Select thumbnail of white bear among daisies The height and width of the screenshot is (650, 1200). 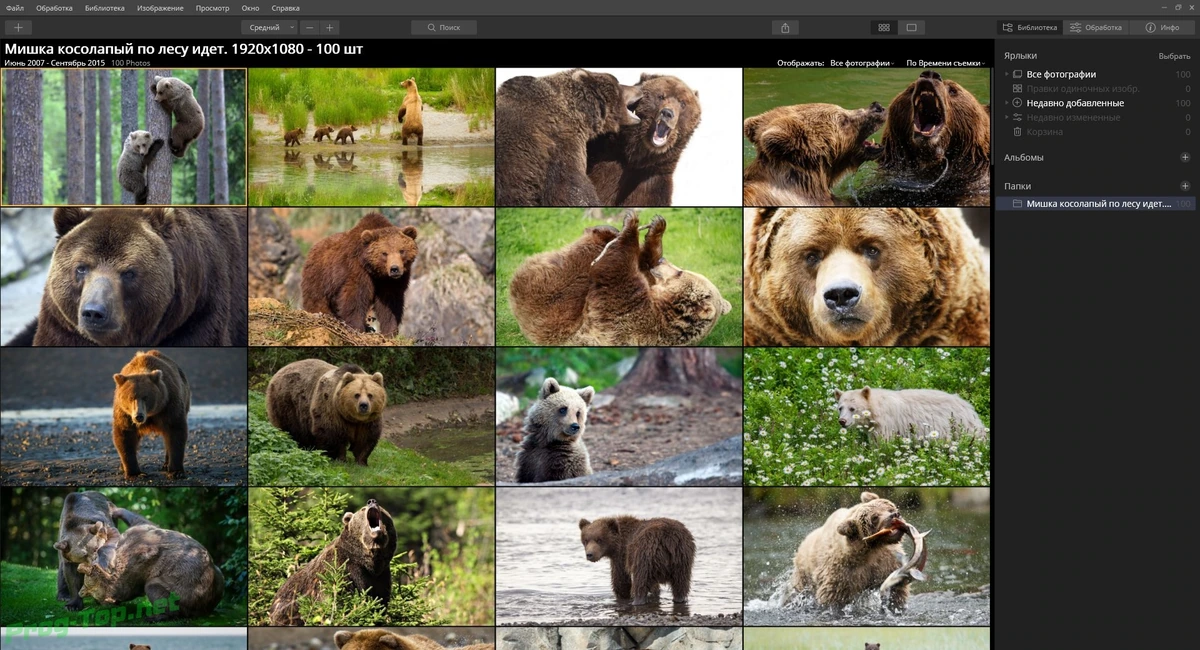click(867, 417)
